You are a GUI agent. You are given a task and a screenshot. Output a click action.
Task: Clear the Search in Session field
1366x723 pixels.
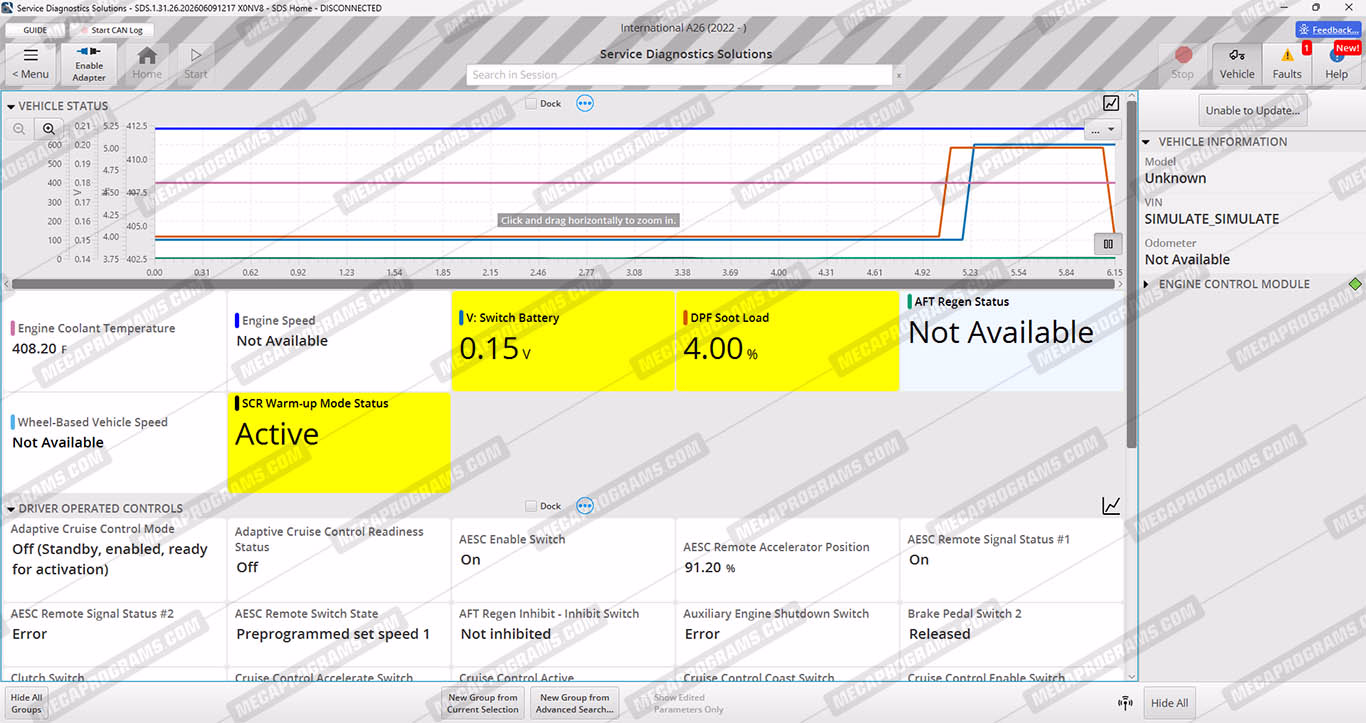[898, 75]
